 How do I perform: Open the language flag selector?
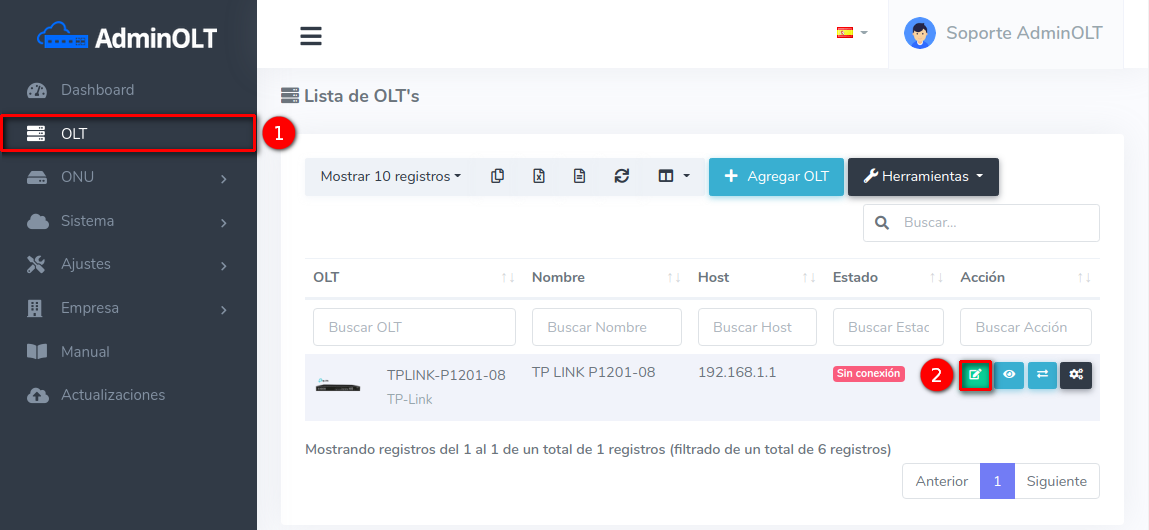coord(851,32)
